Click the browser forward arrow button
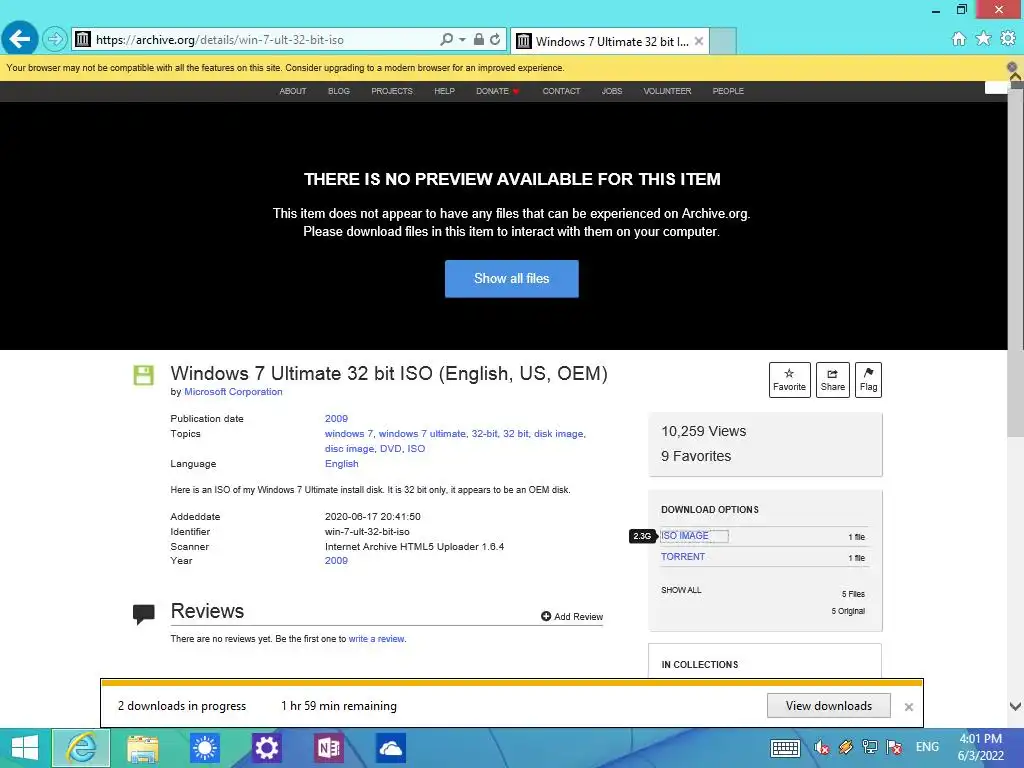 point(55,39)
